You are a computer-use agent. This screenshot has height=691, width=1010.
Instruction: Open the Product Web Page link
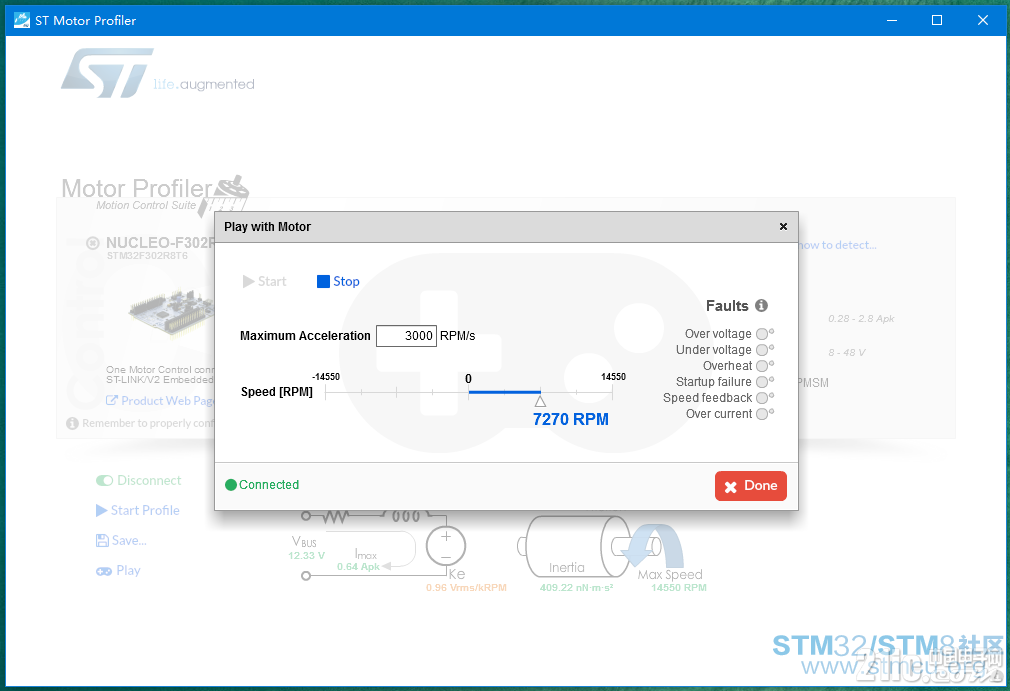(160, 401)
